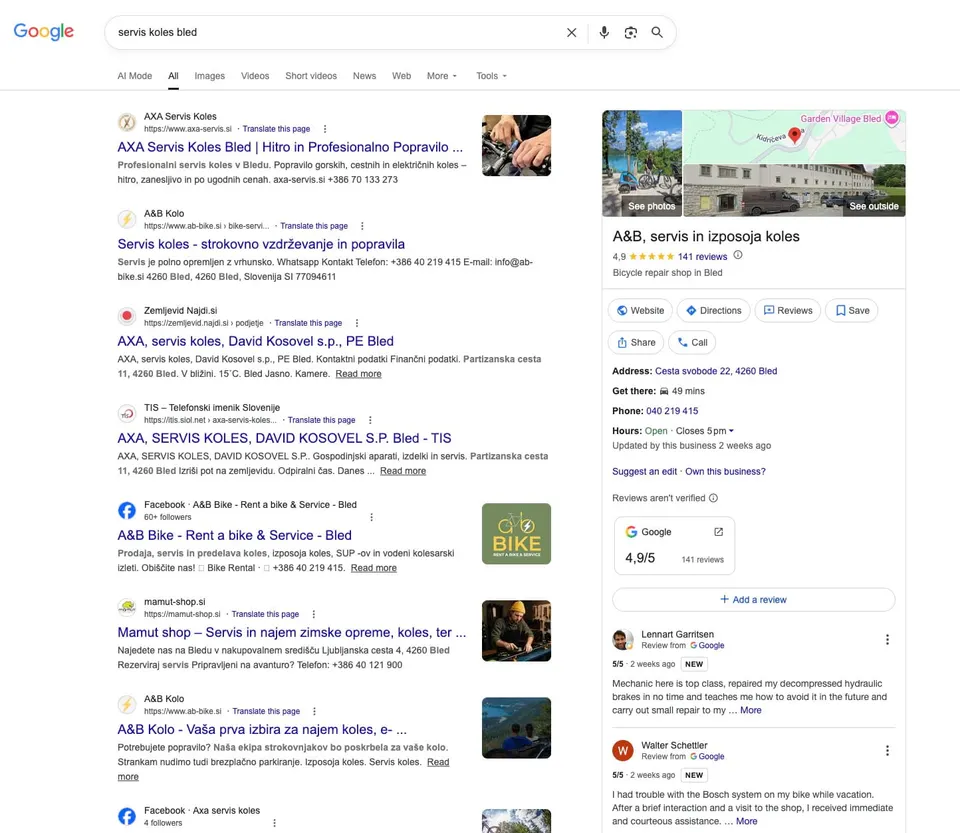The image size is (960, 833).
Task: Focus the search field with servis koles bled
Action: [337, 32]
